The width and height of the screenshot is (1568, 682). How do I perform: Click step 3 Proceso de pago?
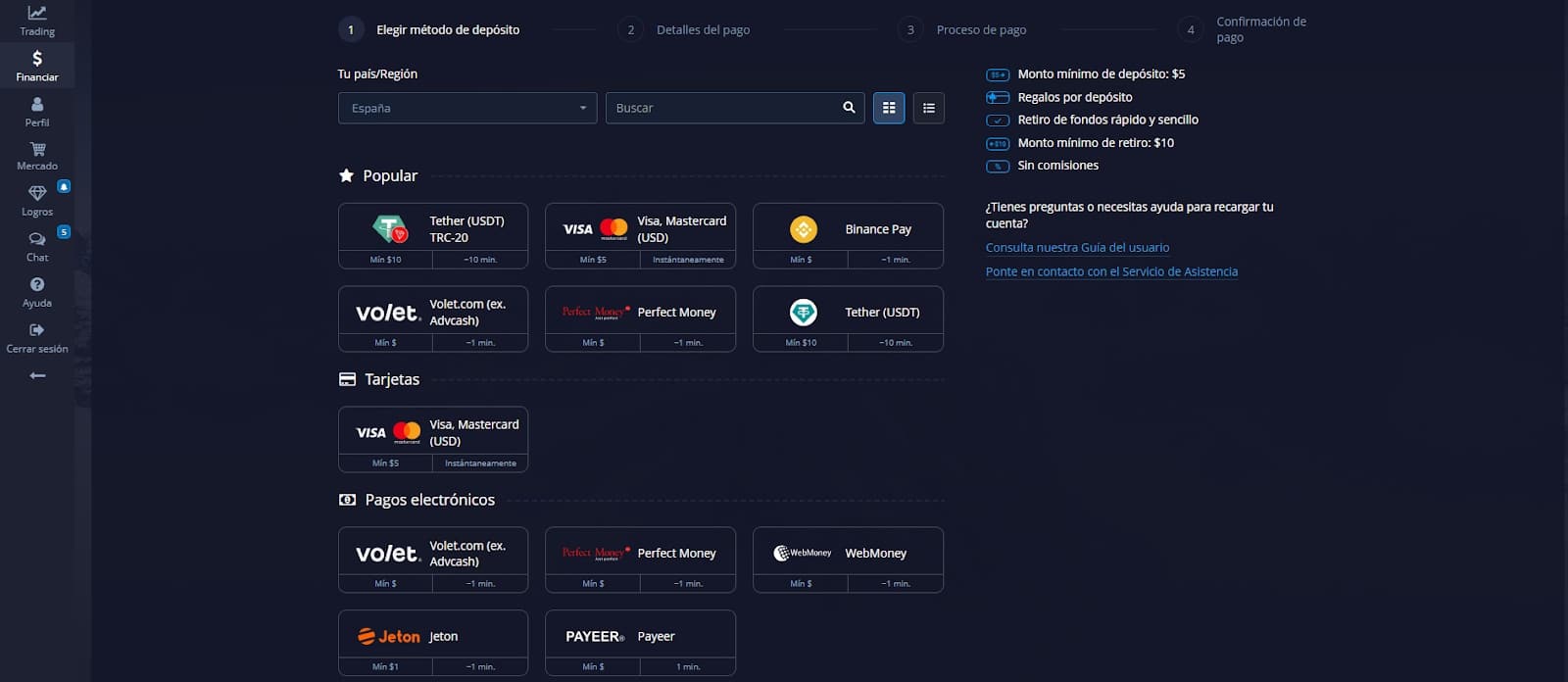tap(962, 29)
